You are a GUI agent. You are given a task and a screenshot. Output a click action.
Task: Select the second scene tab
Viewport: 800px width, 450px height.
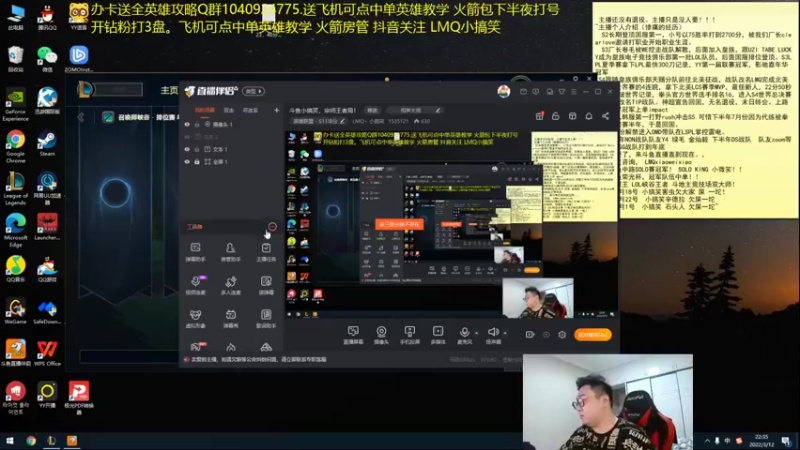[229, 110]
